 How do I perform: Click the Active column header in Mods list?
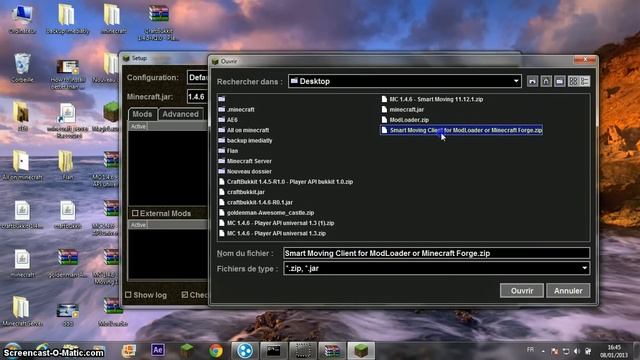tap(138, 127)
